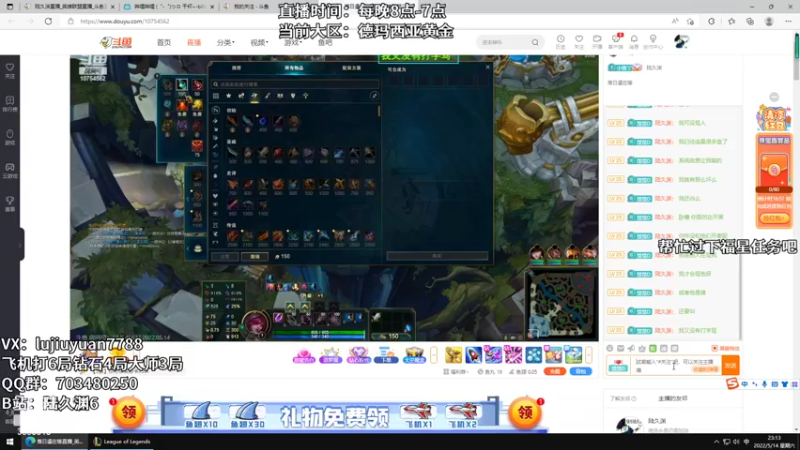Click the in-game shop search field
The width and height of the screenshot is (800, 450).
tap(295, 84)
